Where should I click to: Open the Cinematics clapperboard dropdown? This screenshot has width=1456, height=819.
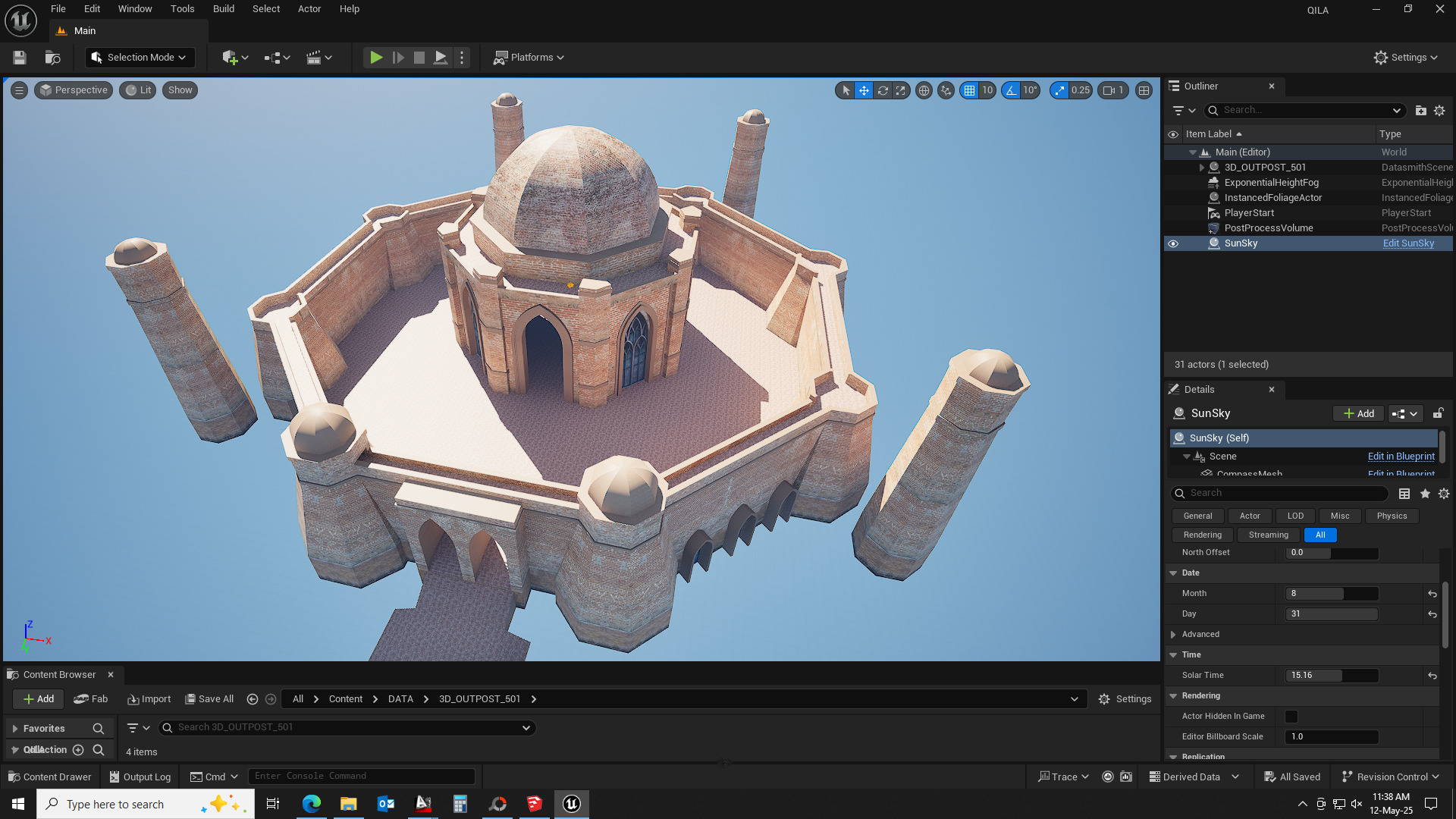318,58
